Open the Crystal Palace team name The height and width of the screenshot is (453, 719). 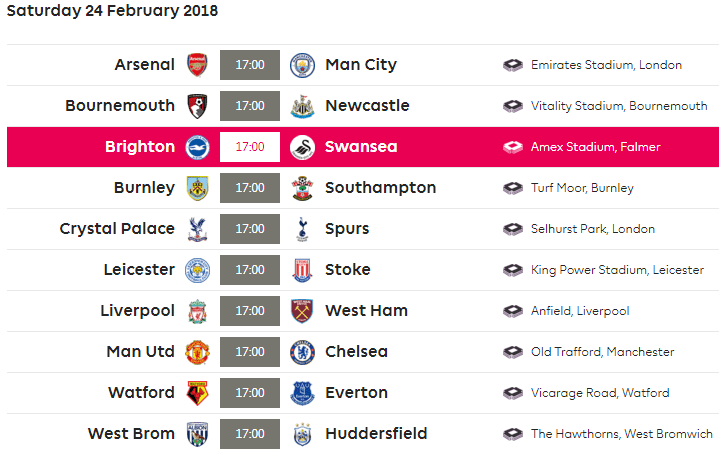click(117, 229)
